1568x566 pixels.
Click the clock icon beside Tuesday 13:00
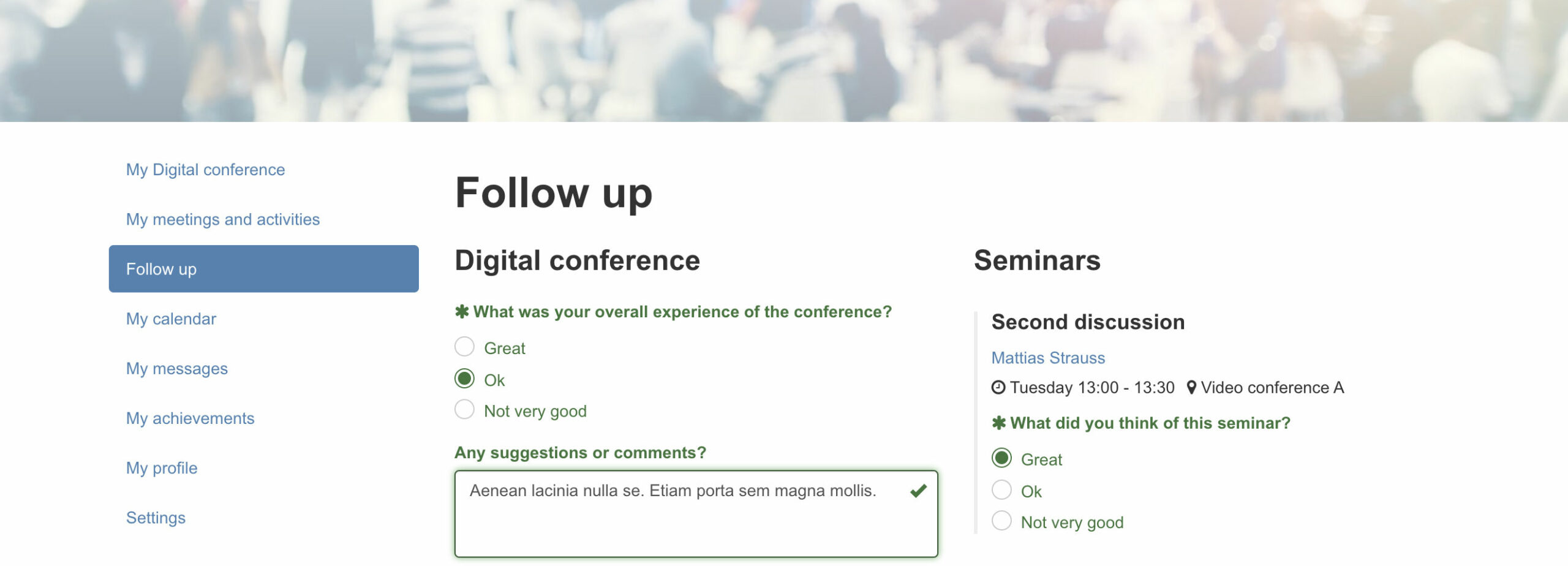click(998, 388)
